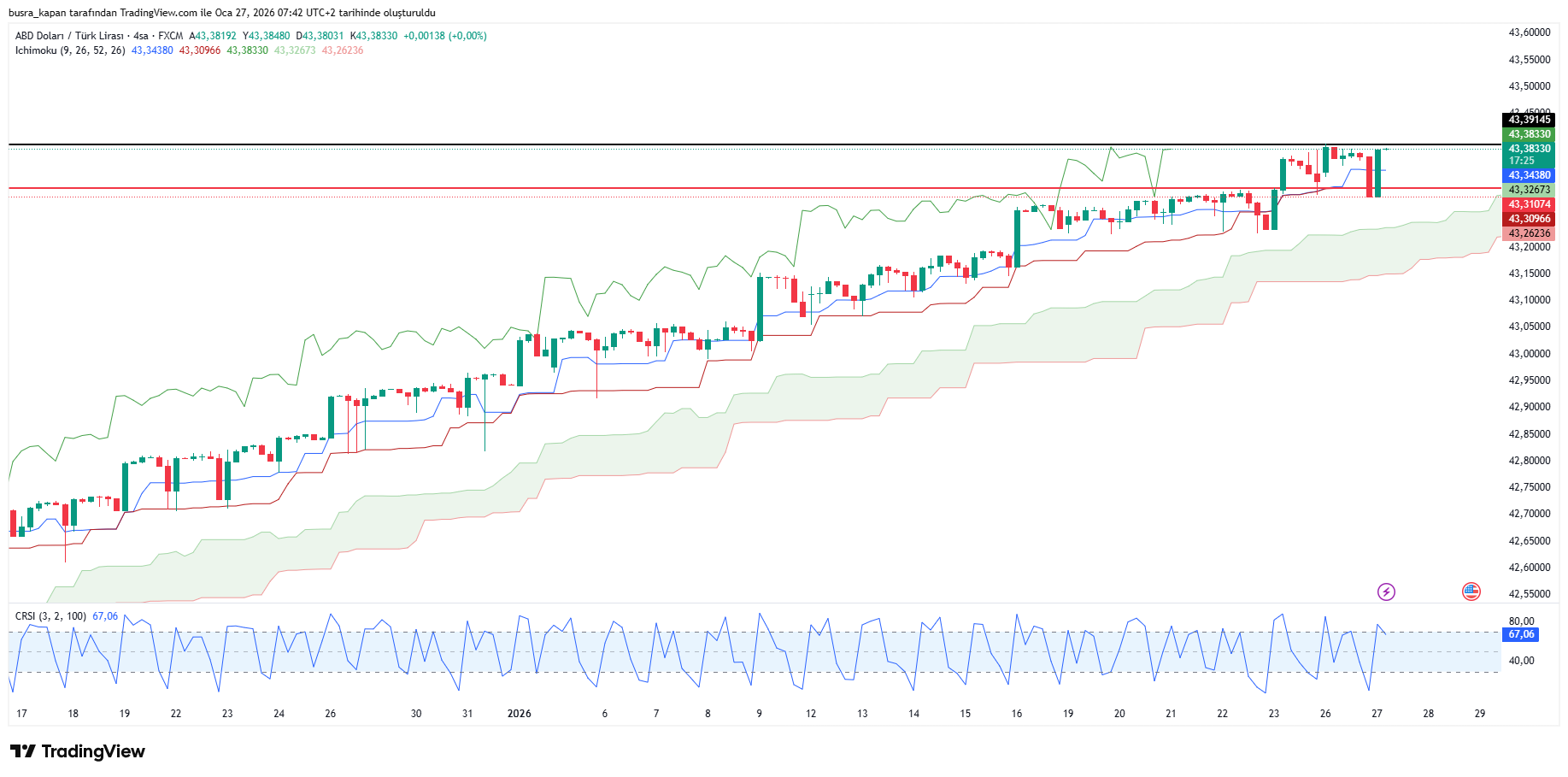The width and height of the screenshot is (1568, 777).
Task: Click the busra_kapan header attribution text
Action: click(221, 13)
